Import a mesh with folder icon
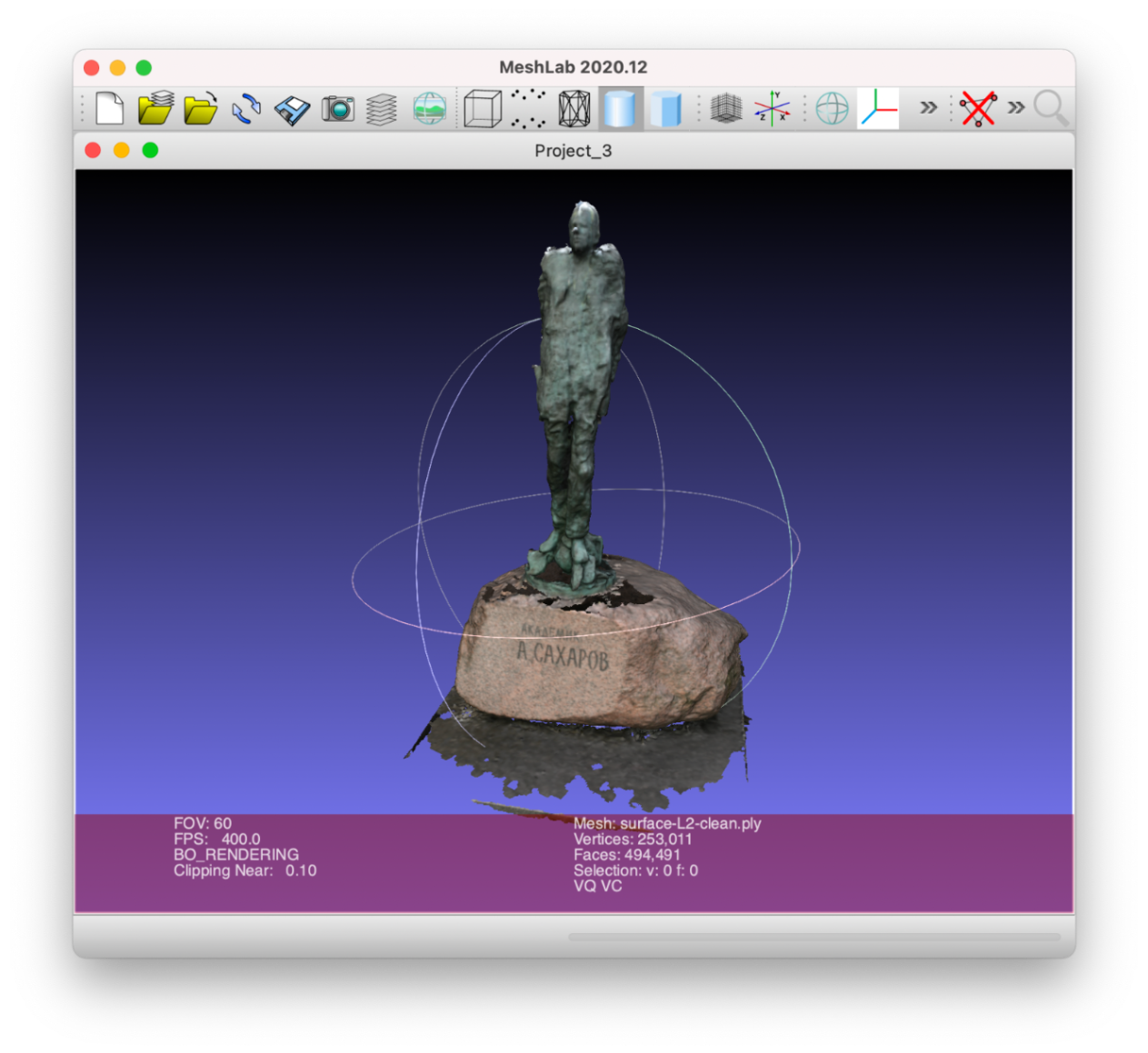1148x1053 pixels. 201,109
